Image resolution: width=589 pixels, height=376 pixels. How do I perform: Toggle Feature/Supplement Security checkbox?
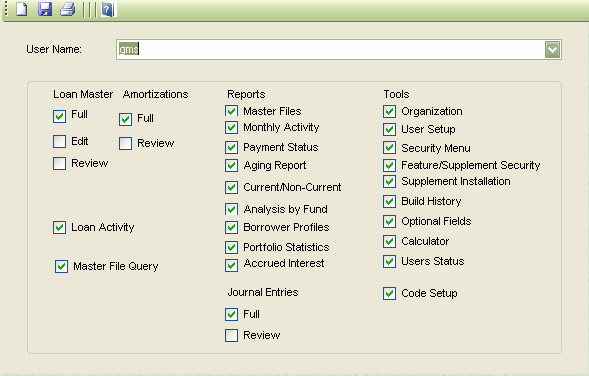pos(390,165)
